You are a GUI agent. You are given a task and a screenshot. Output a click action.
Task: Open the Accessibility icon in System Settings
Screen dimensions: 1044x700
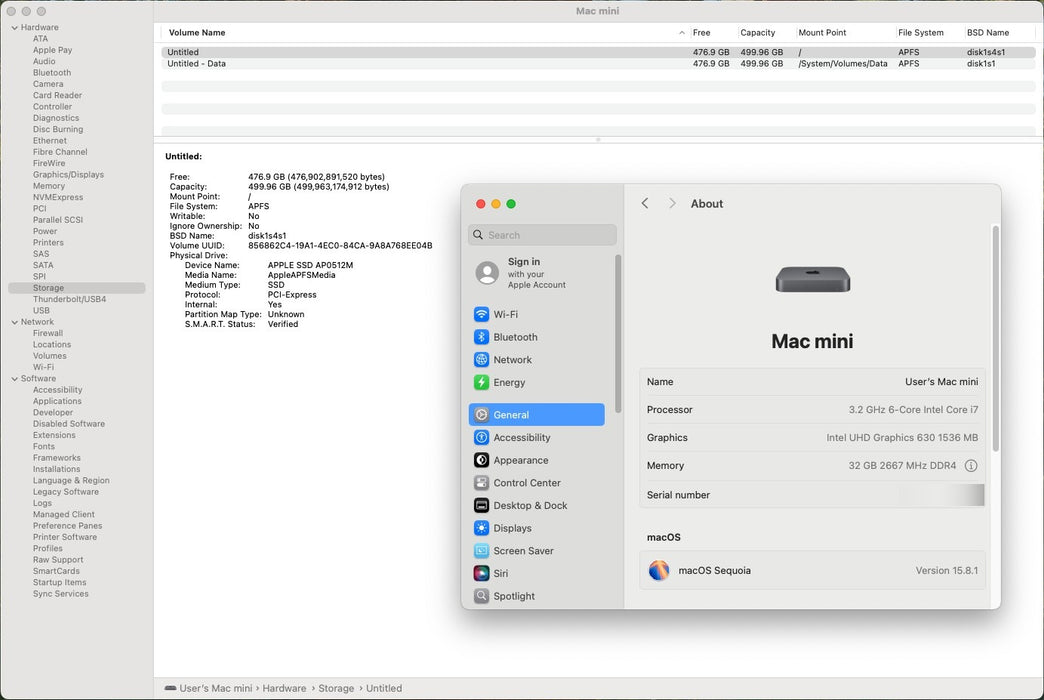tap(481, 438)
